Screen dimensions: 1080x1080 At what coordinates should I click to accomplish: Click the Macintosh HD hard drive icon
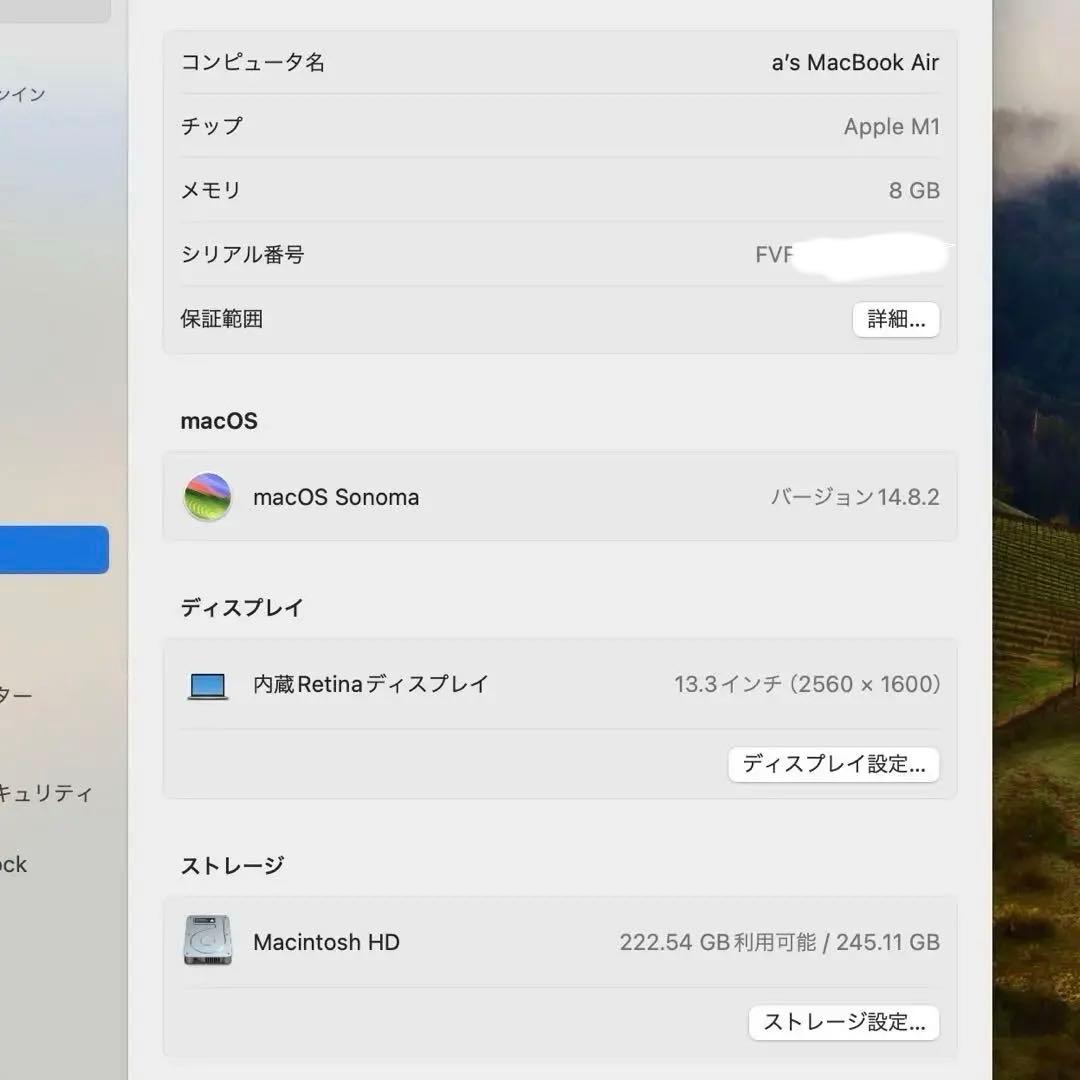pyautogui.click(x=207, y=941)
